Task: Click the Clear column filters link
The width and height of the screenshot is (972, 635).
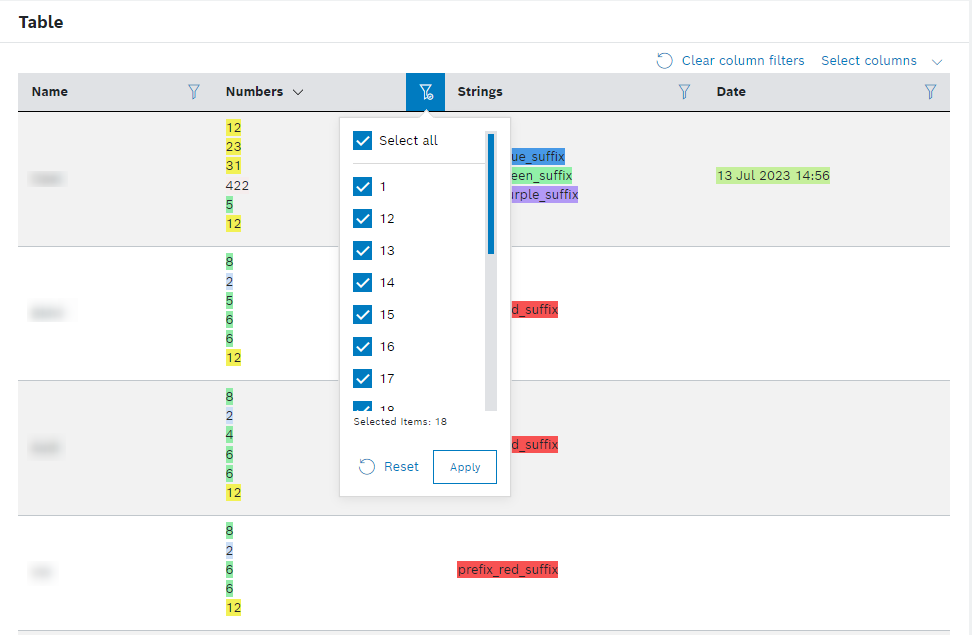Action: click(x=742, y=61)
